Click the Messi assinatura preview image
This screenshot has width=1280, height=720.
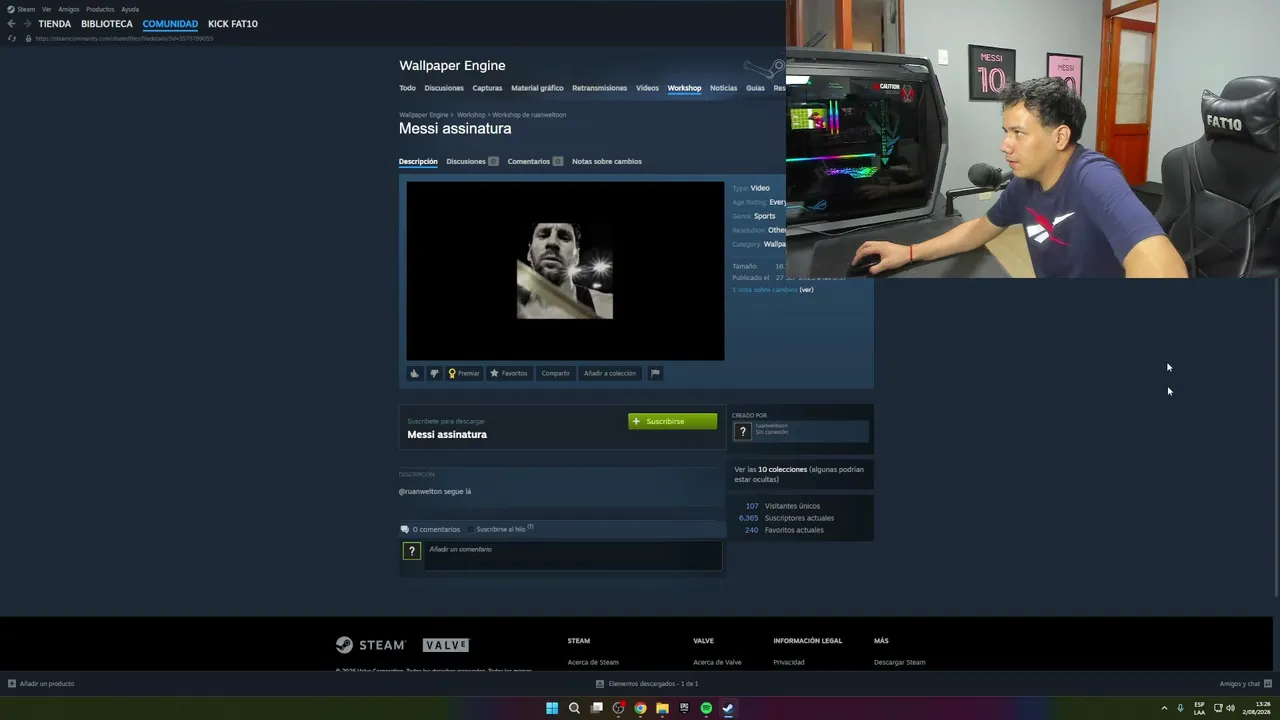[565, 270]
